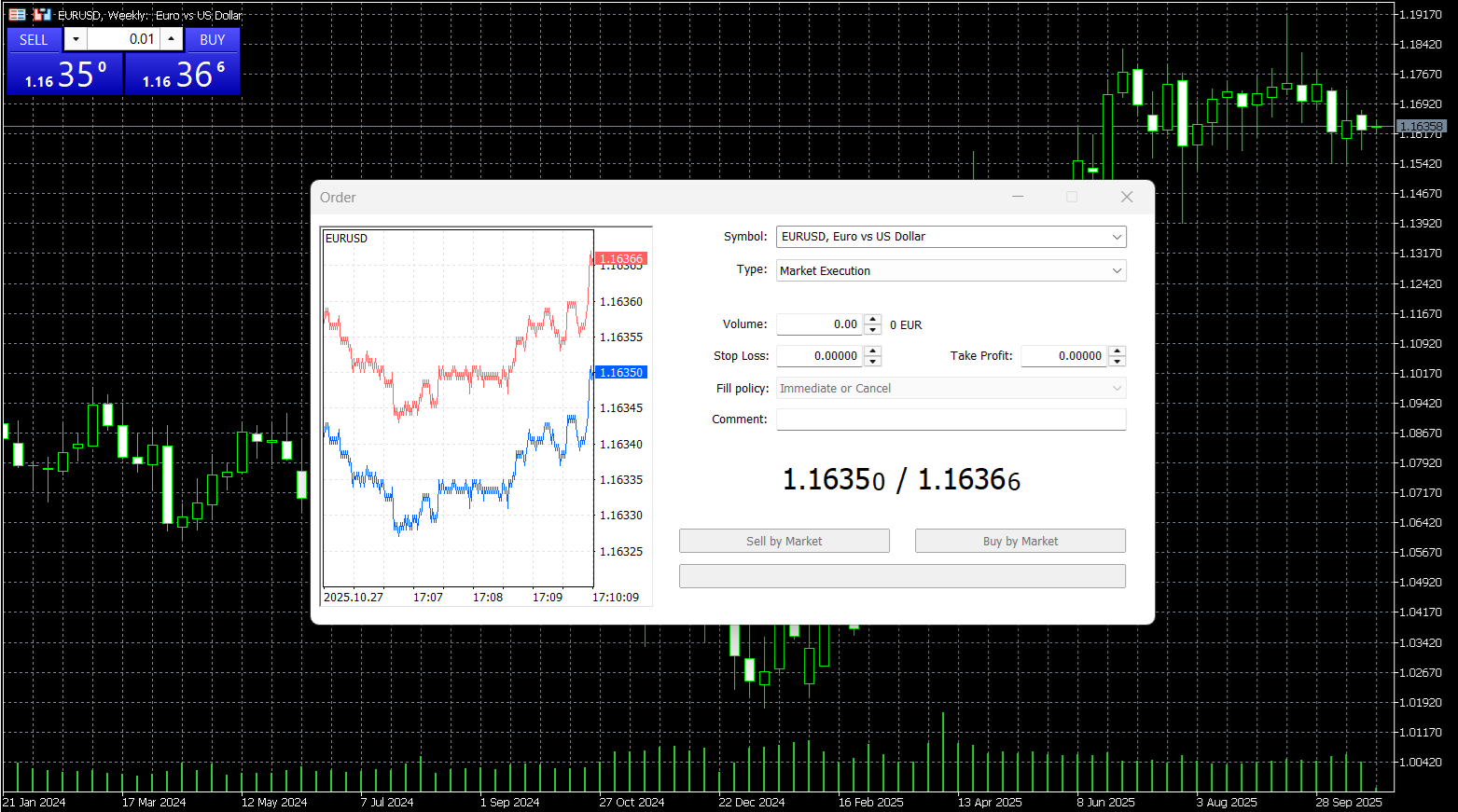The height and width of the screenshot is (812, 1458).
Task: Open the Symbol dropdown showing EURUSD
Action: [x=951, y=237]
